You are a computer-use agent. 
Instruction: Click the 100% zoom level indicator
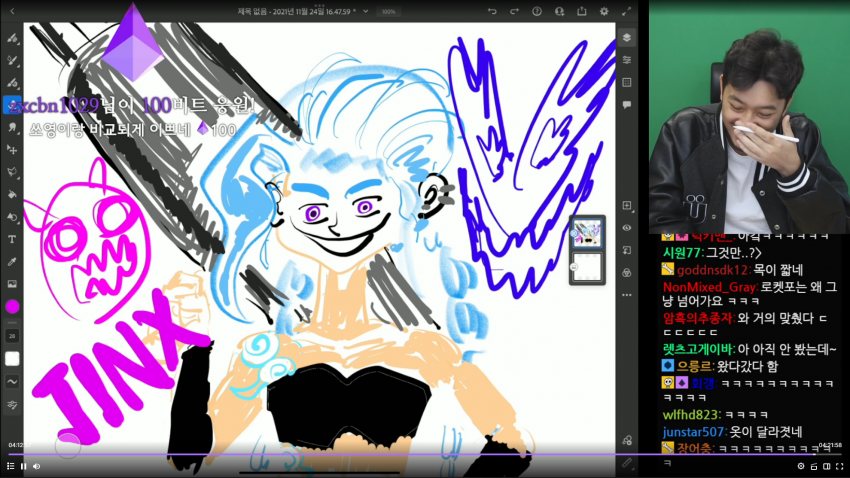point(389,11)
